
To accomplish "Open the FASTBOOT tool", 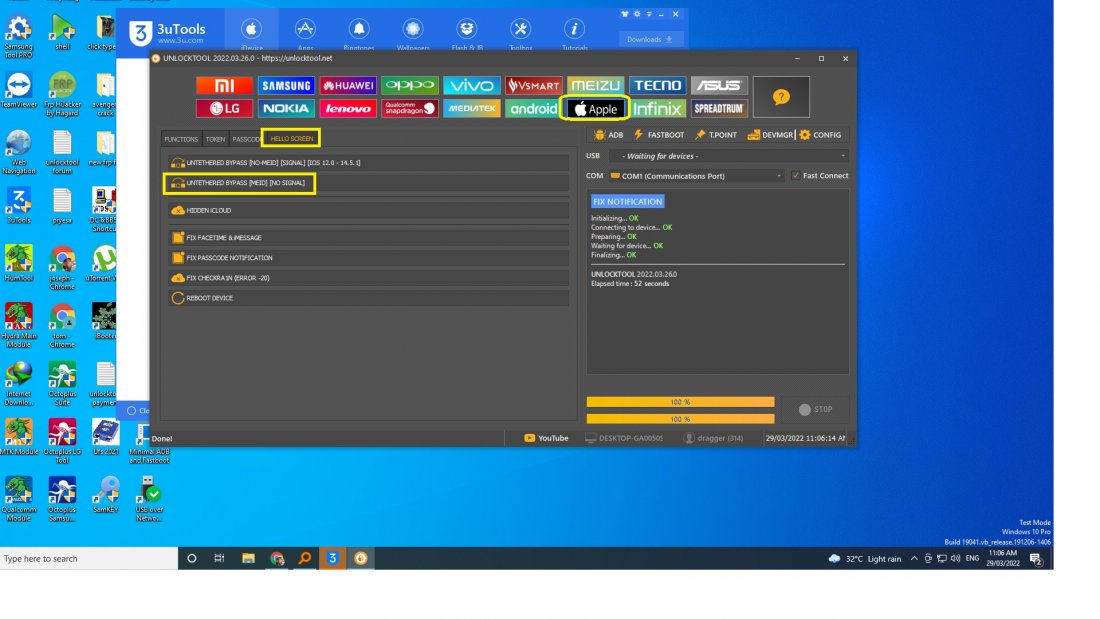I will (x=659, y=135).
